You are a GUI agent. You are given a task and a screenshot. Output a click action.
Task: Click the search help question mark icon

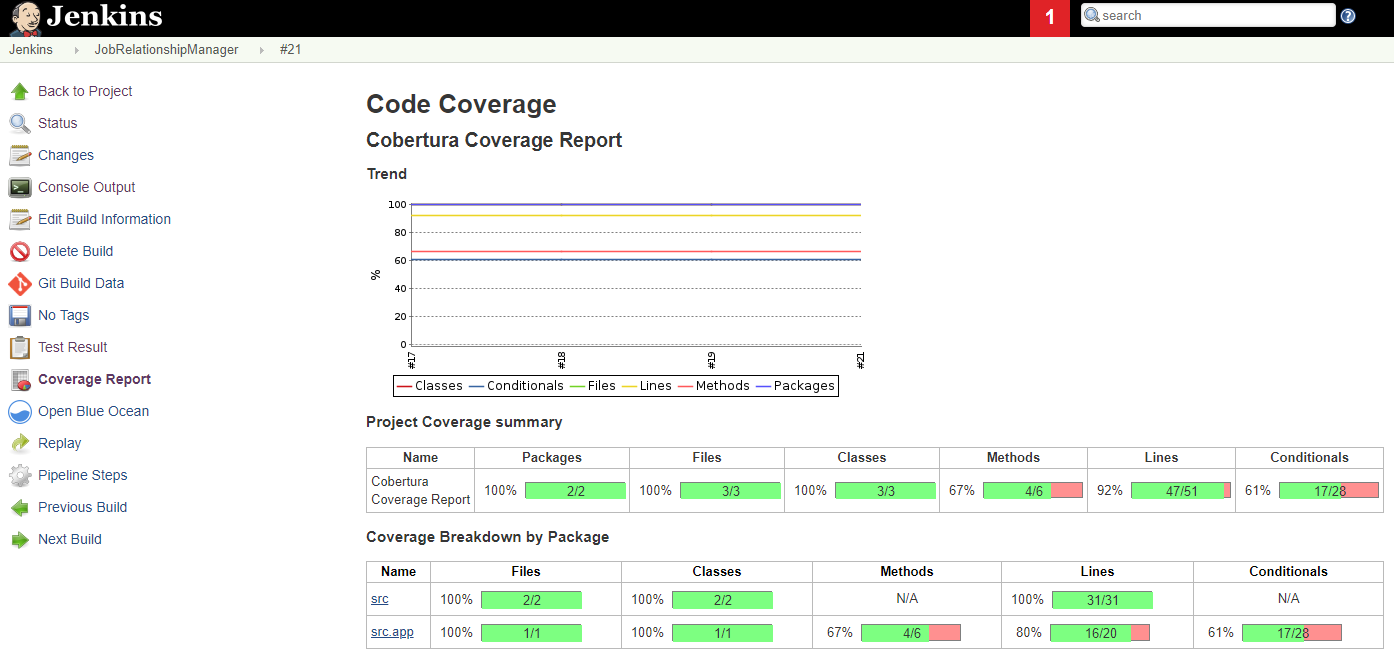click(1348, 16)
